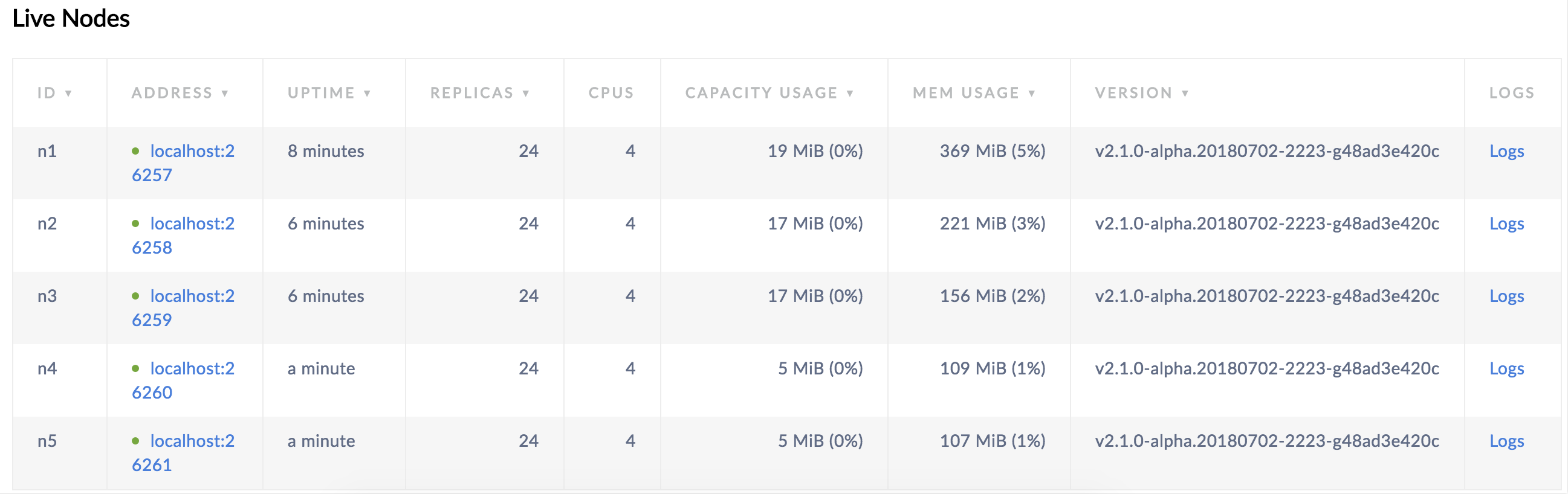Viewport: 1568px width, 494px height.
Task: Sort table by ID column arrow
Action: click(x=68, y=93)
